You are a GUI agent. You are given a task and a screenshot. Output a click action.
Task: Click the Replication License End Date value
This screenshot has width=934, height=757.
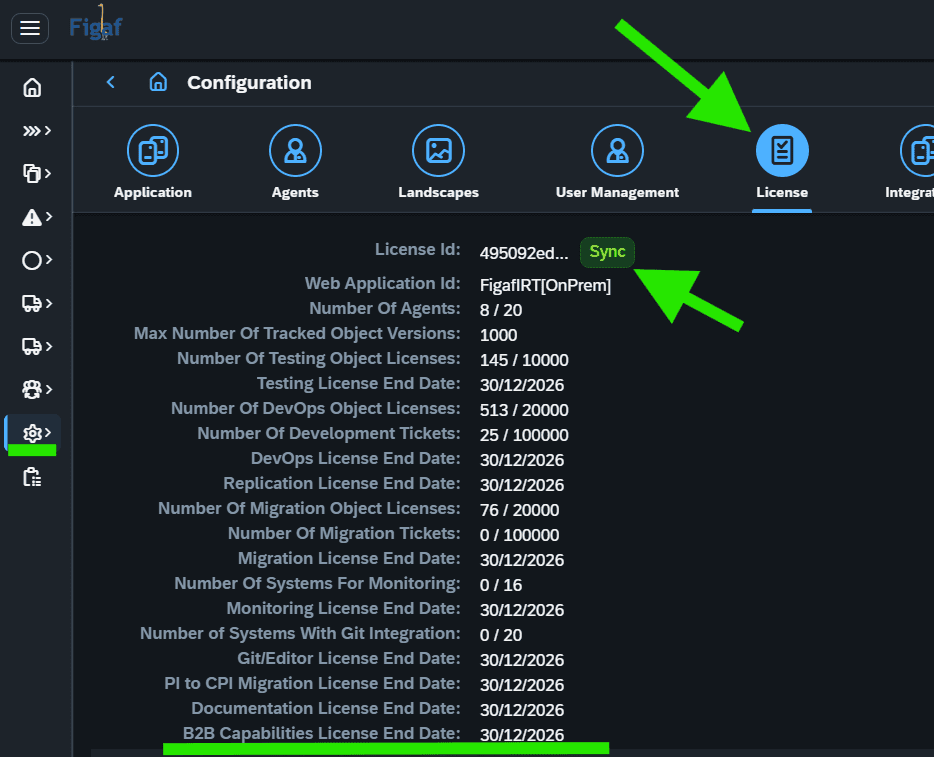click(521, 485)
